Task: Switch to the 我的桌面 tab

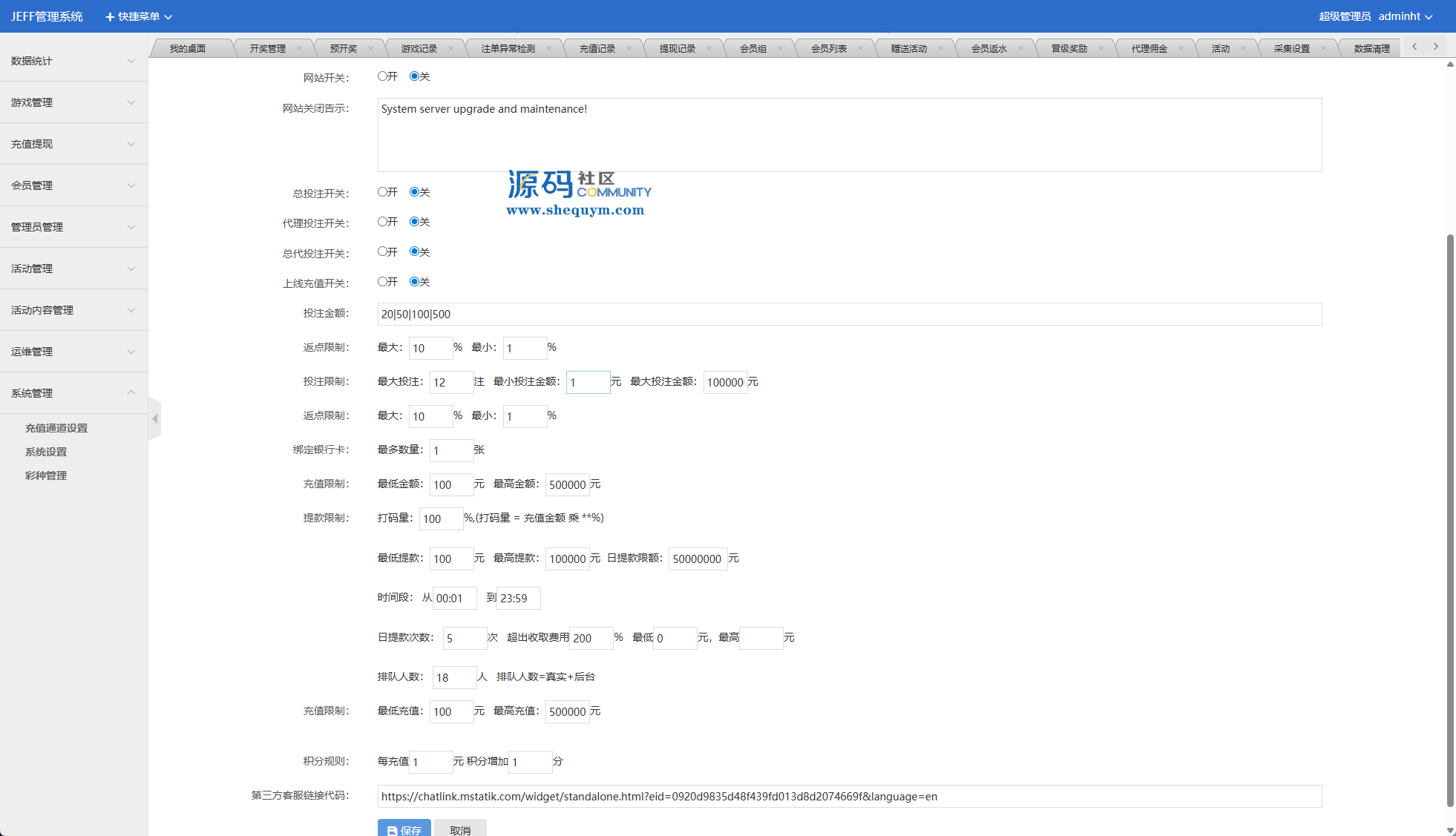Action: point(188,49)
